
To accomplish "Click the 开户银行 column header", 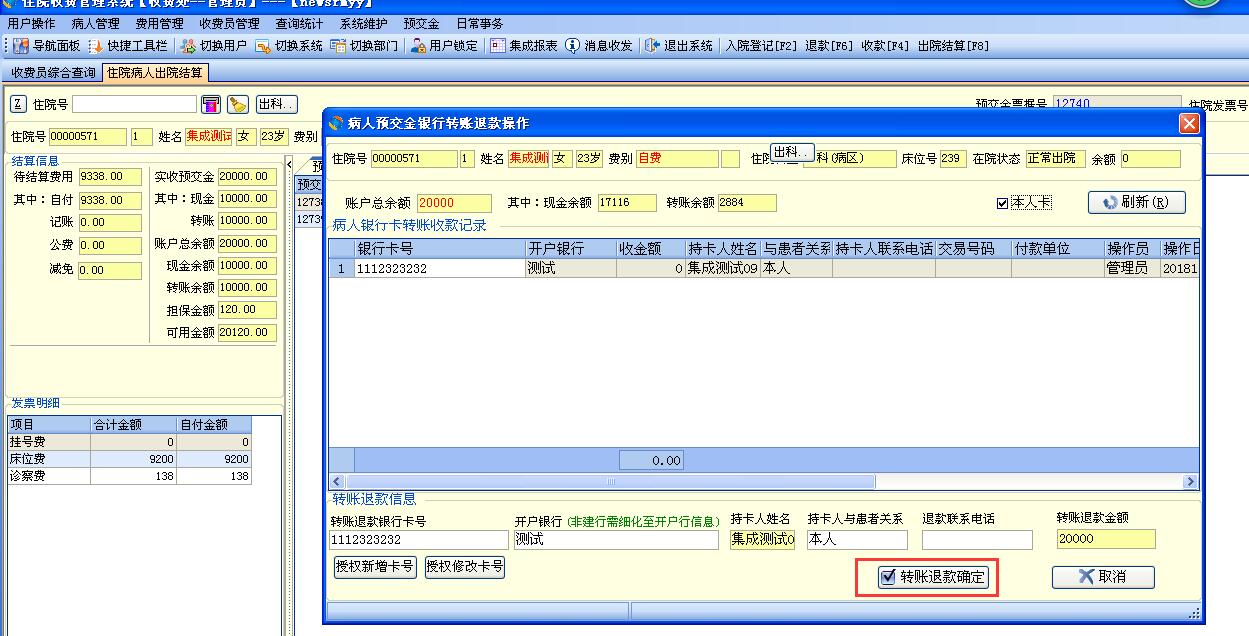I will [x=571, y=249].
